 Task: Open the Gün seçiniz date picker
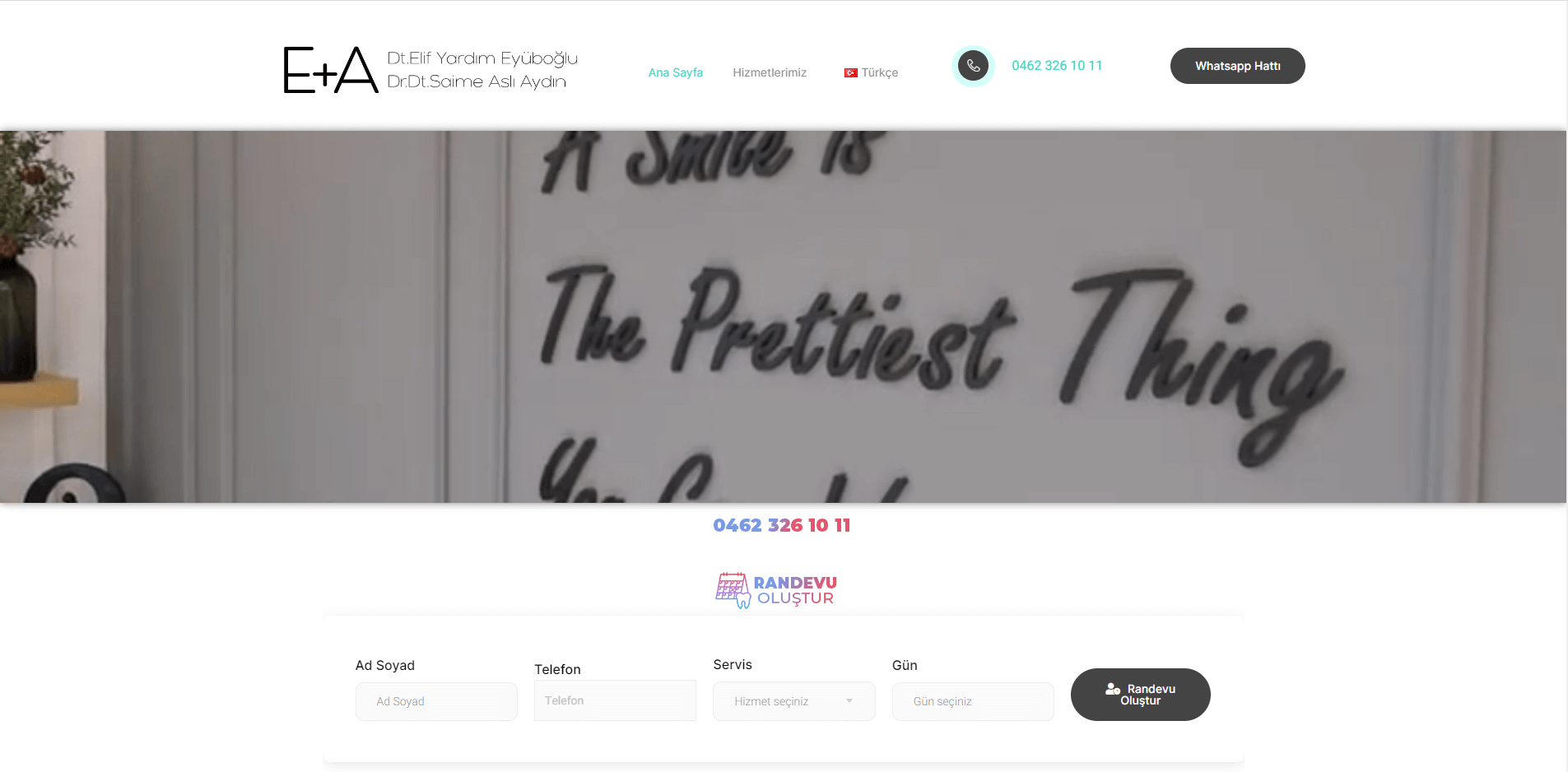coord(973,701)
